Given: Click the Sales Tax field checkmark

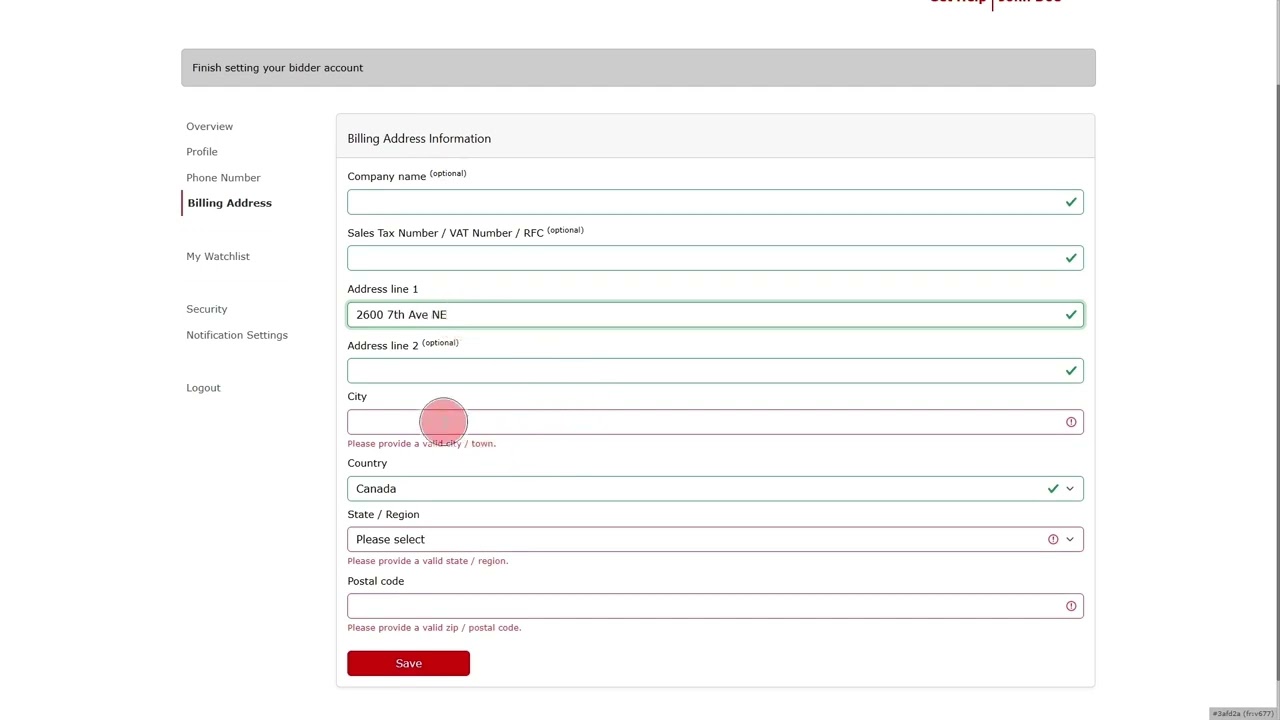Looking at the screenshot, I should pos(1071,258).
